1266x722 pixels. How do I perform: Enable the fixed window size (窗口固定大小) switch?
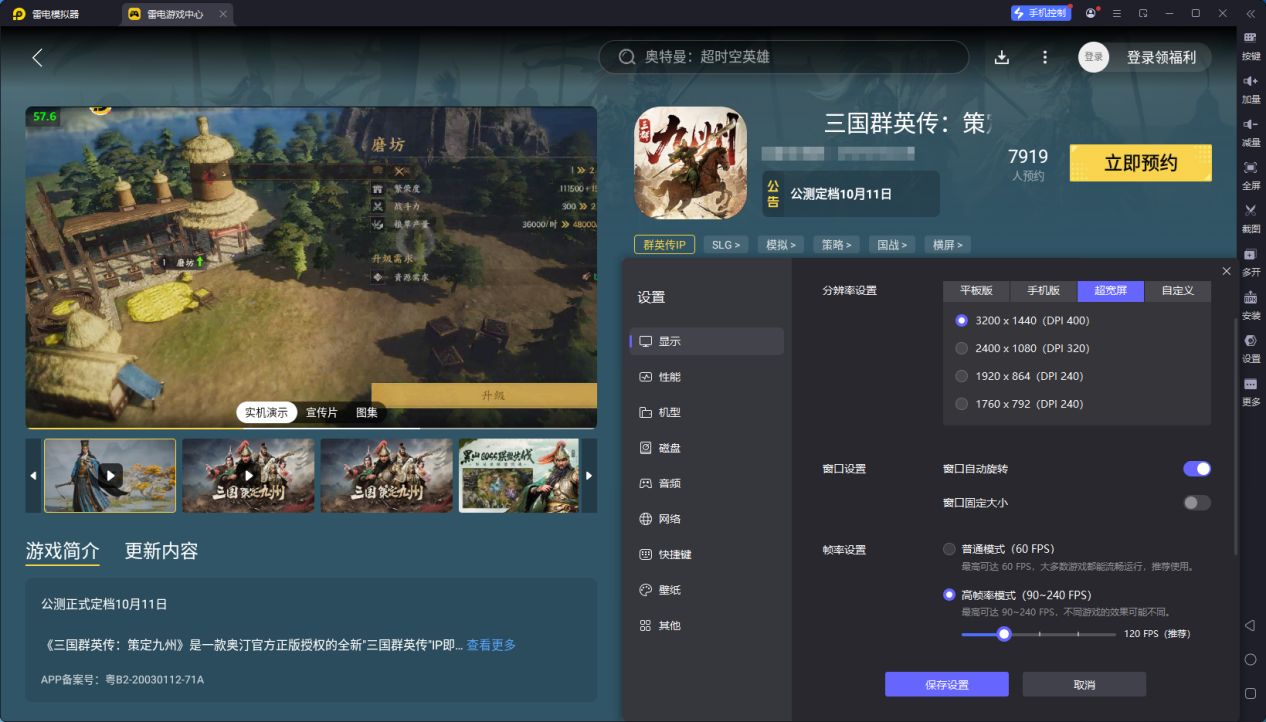tap(1196, 503)
